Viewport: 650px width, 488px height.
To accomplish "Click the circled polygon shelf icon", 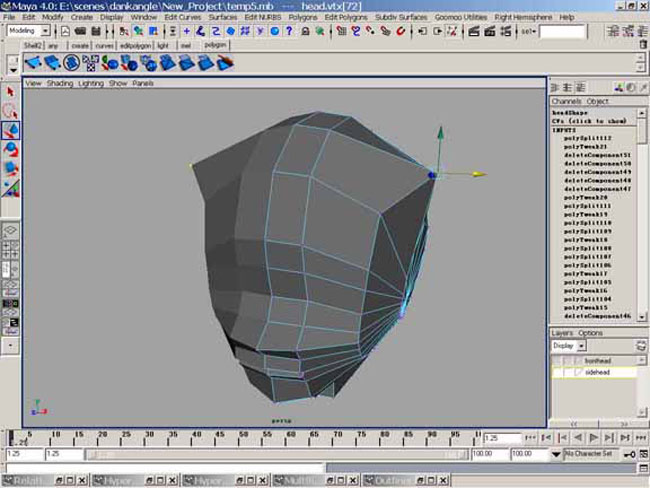I will click(71, 63).
